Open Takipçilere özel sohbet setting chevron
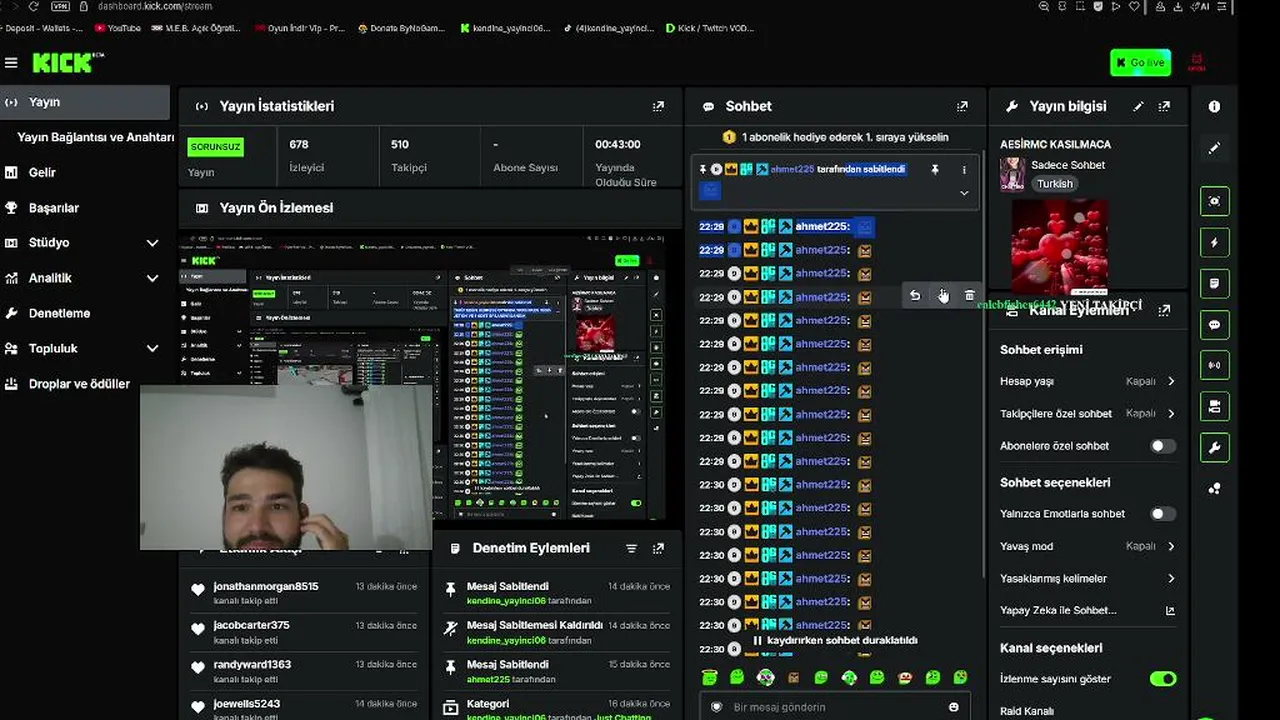The height and width of the screenshot is (720, 1280). (x=1171, y=413)
